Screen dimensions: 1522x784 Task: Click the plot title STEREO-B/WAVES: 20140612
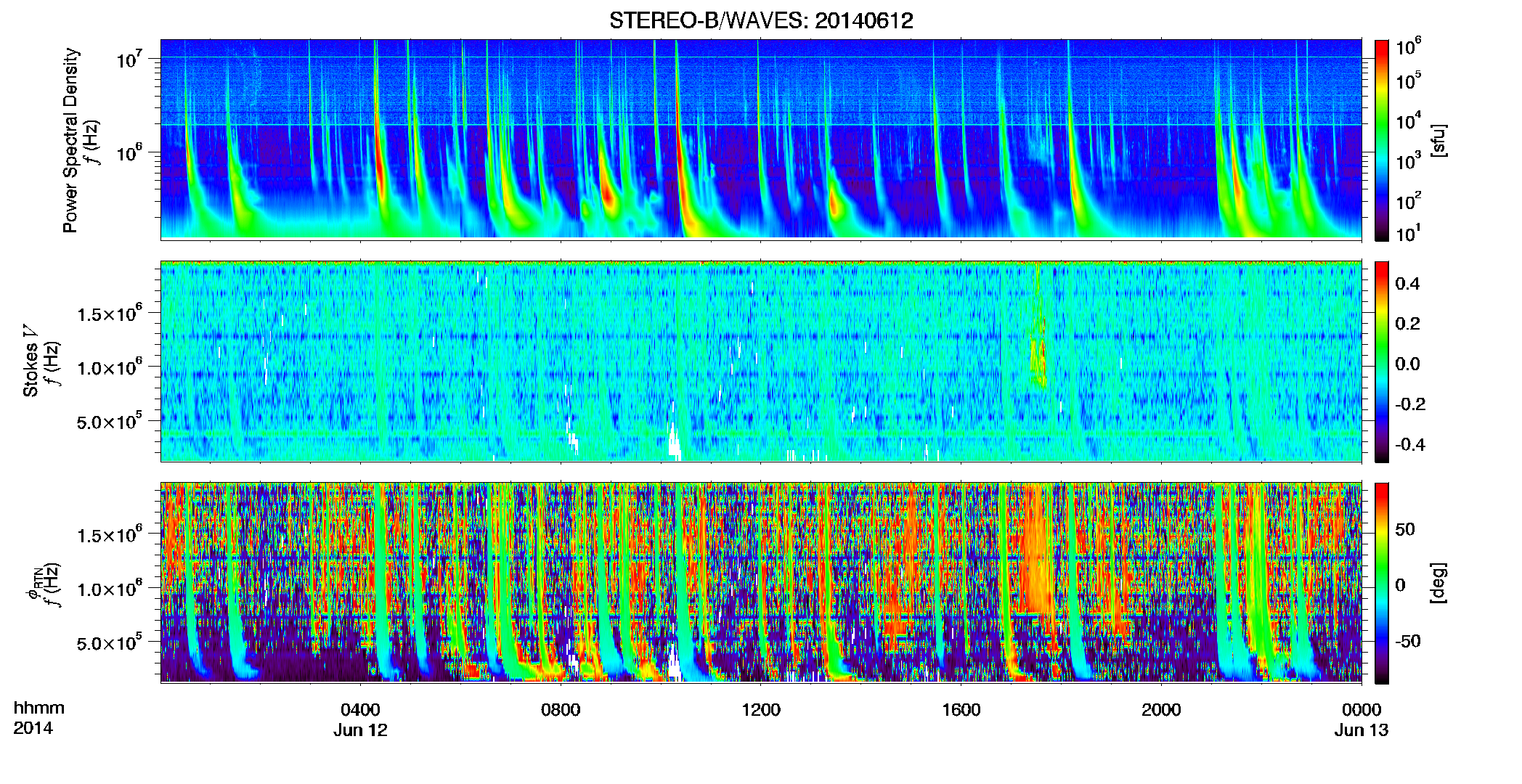click(x=761, y=20)
